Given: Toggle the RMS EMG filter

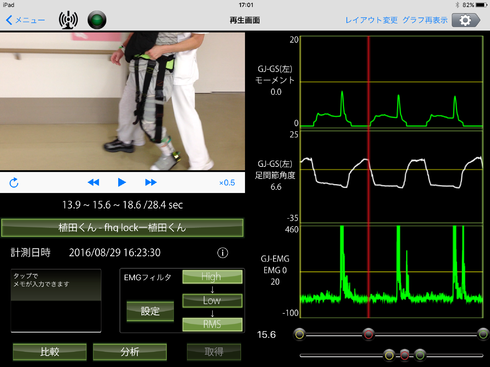Looking at the screenshot, I should point(212,324).
